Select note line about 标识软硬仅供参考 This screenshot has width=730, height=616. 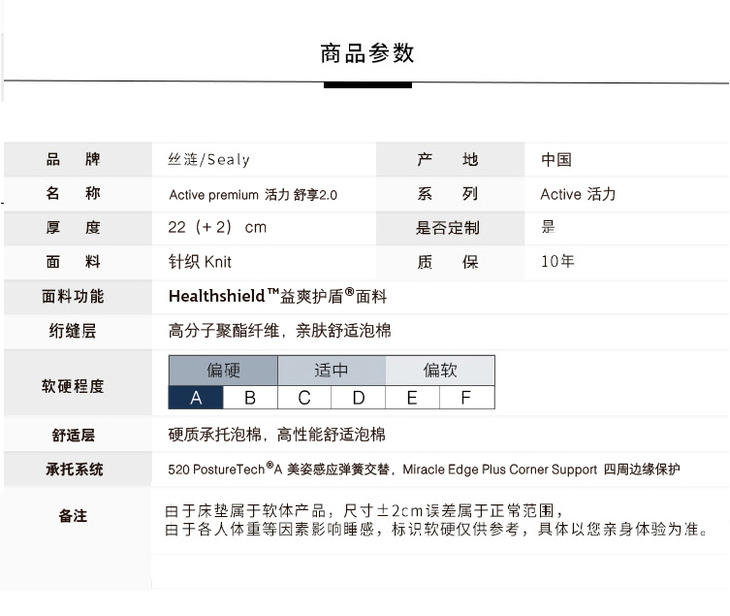tap(436, 529)
